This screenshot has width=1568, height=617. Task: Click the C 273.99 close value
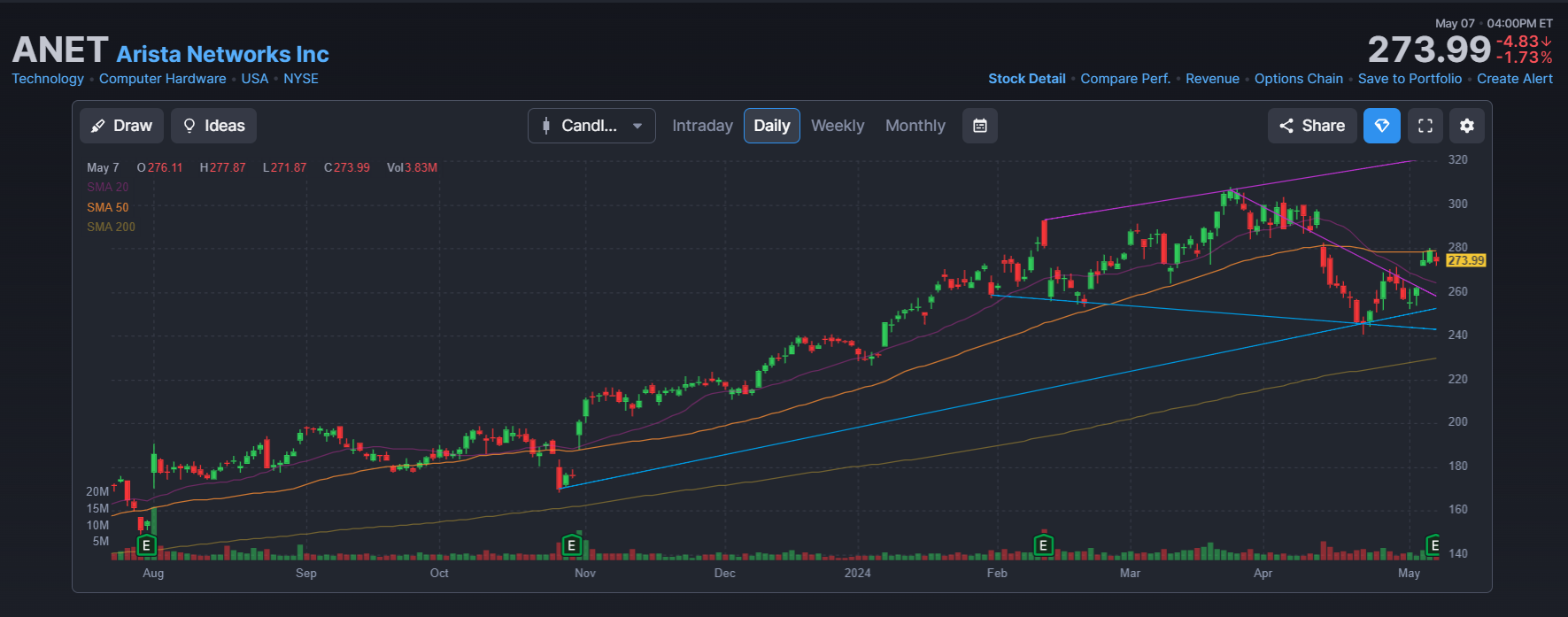pos(347,167)
